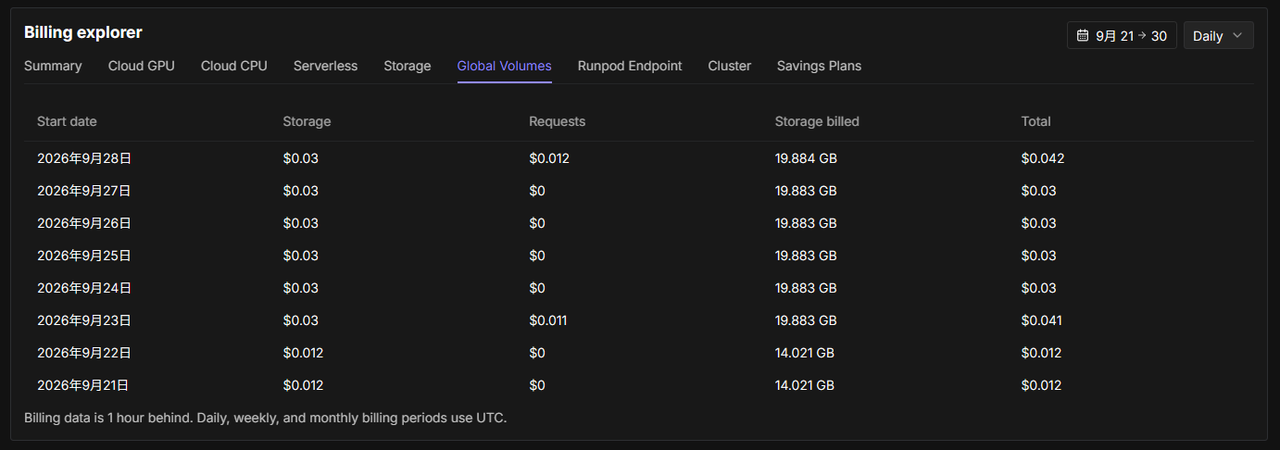Click 14.021 GB in the 9月22日 row
The width and height of the screenshot is (1280, 450).
click(805, 353)
